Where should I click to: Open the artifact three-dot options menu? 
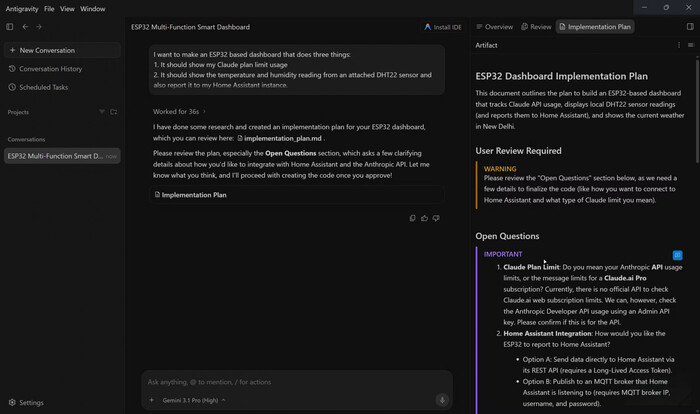(x=679, y=45)
